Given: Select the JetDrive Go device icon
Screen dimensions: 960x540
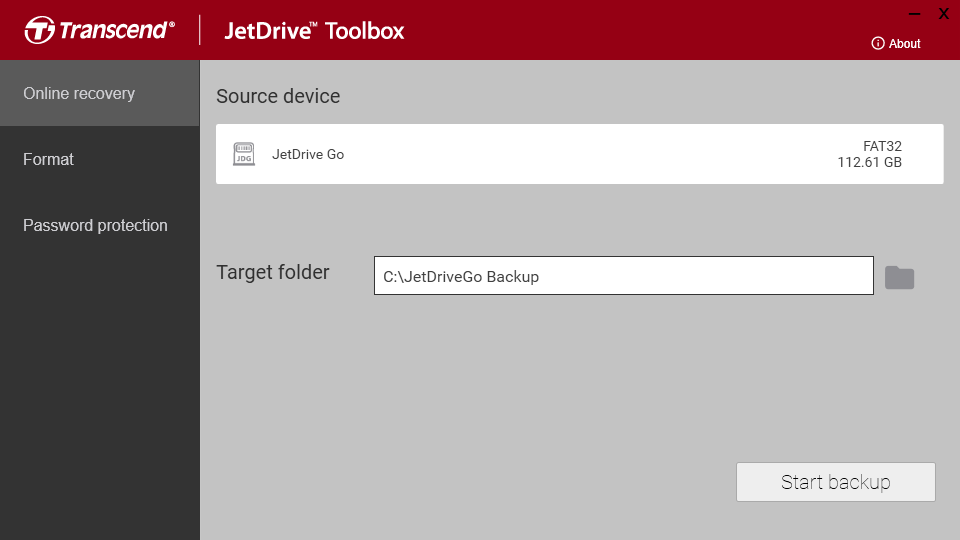Looking at the screenshot, I should point(244,154).
